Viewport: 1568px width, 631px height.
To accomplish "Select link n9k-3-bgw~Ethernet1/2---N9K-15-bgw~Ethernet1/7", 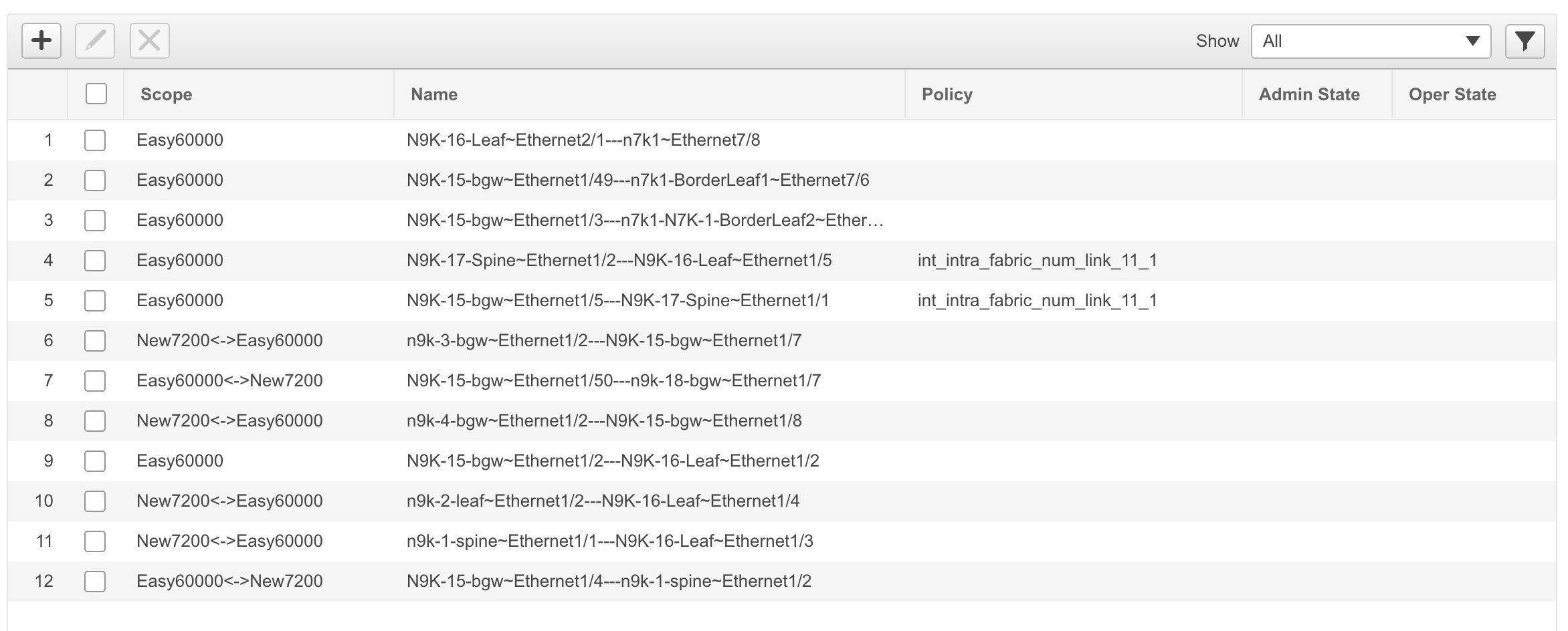I will [x=604, y=341].
